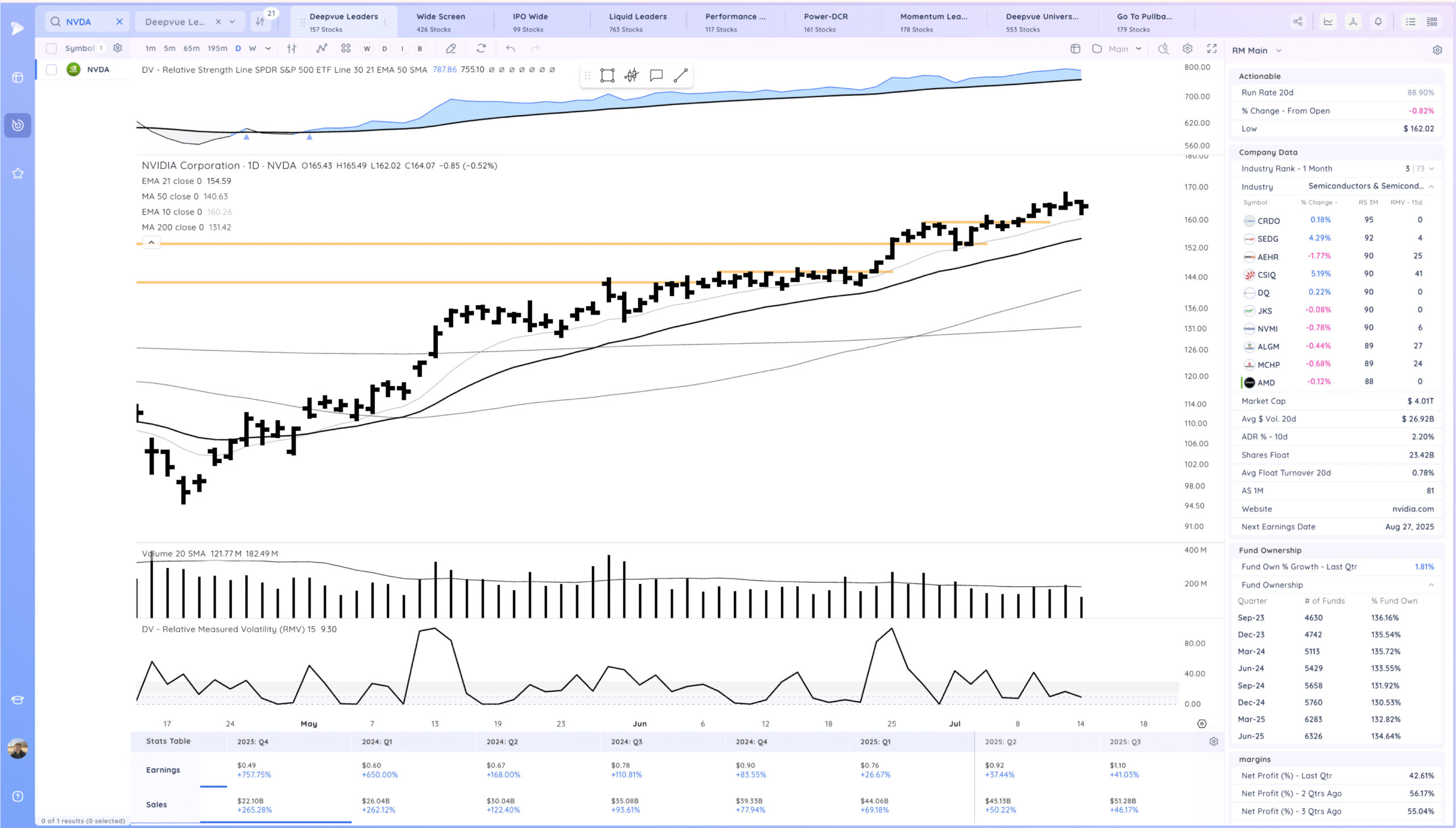Screen dimensions: 1456x828
Task: Toggle the Symbol header select-all checkbox
Action: click(51, 49)
